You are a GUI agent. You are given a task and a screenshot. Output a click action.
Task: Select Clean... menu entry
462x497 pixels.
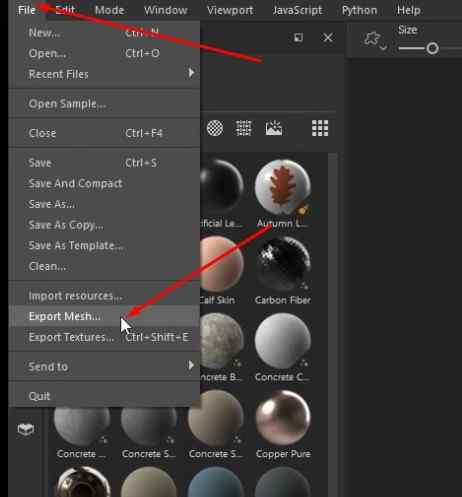click(104, 266)
